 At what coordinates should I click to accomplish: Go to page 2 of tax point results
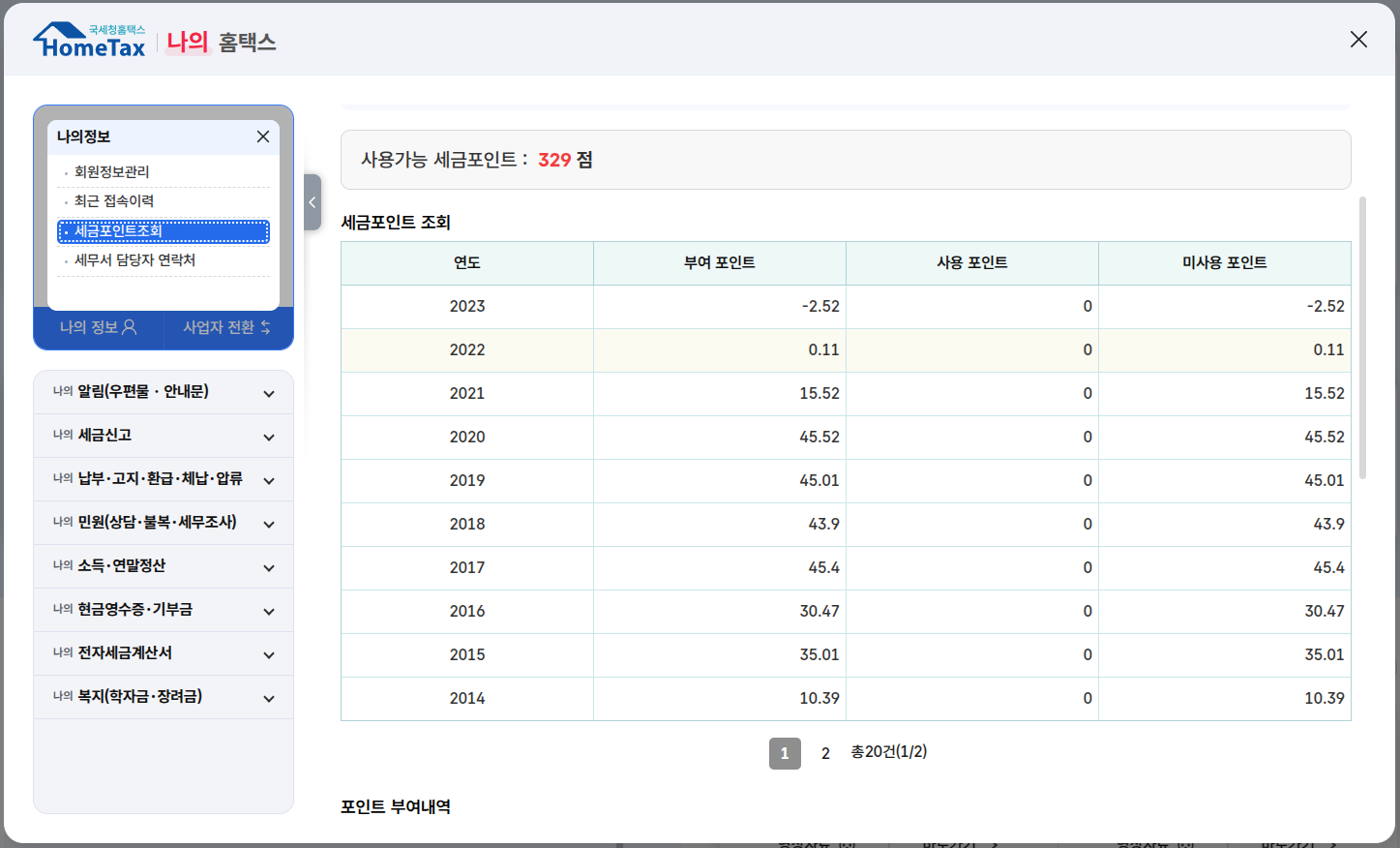(824, 753)
